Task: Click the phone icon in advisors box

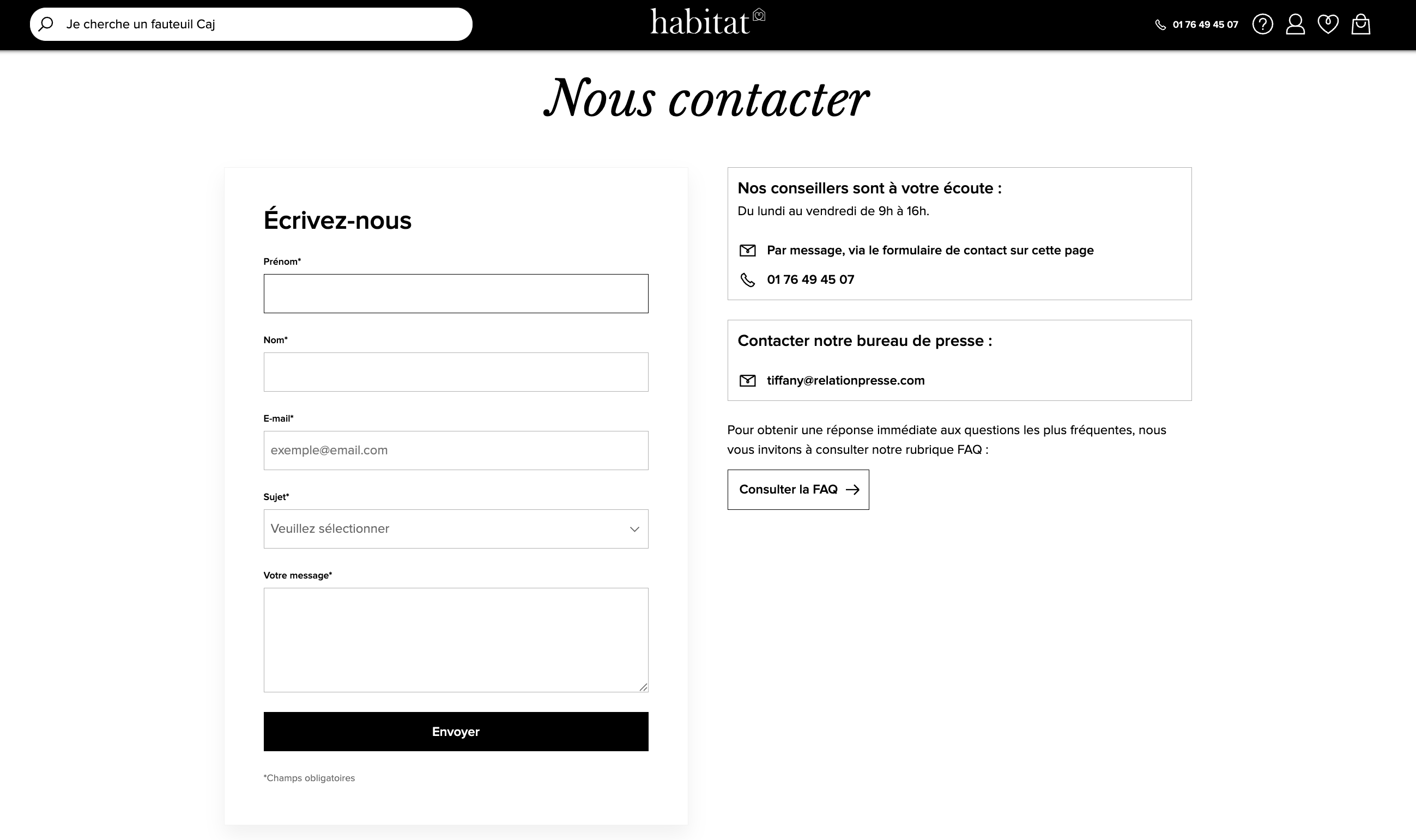Action: pyautogui.click(x=747, y=279)
